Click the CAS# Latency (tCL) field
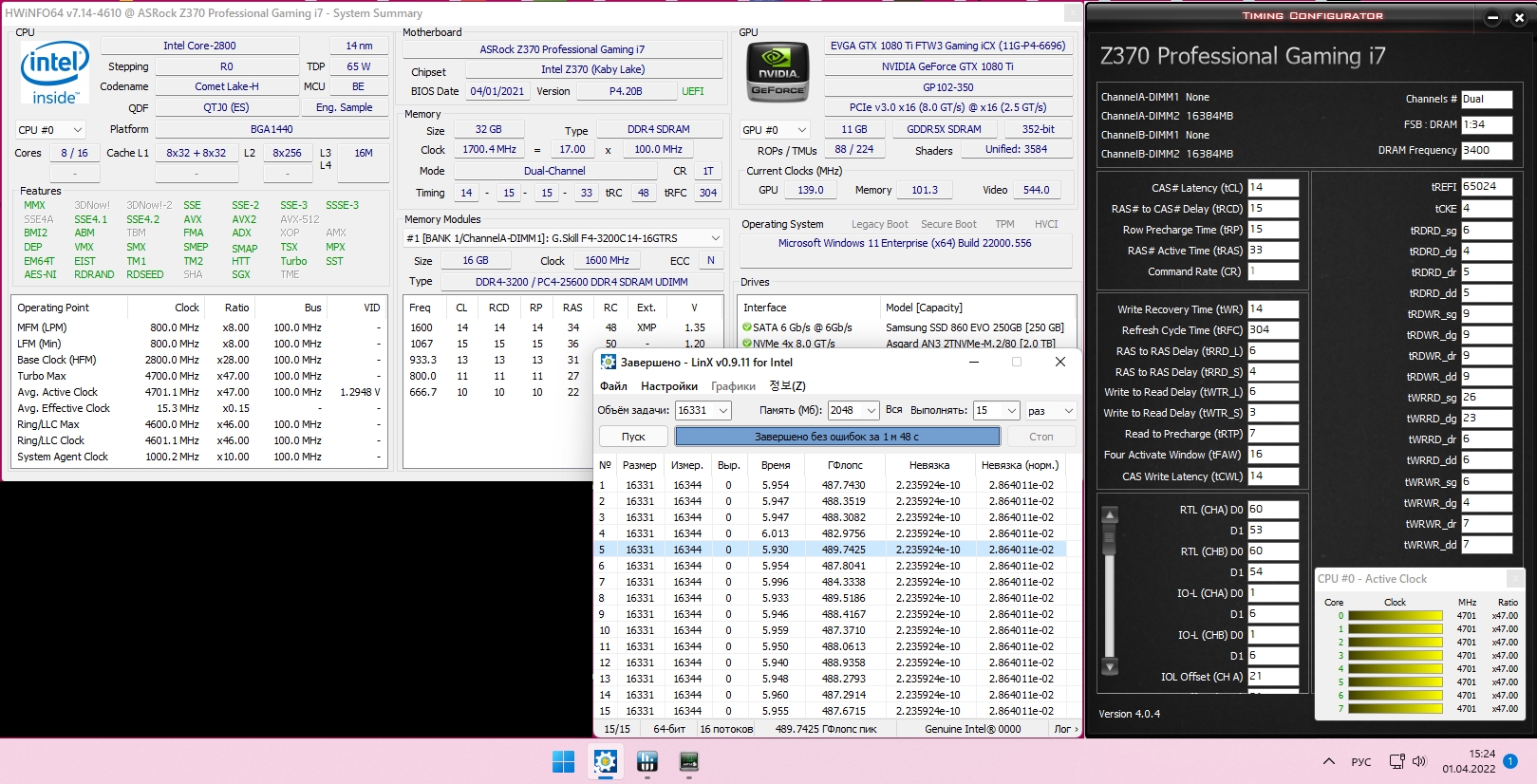This screenshot has height=784, width=1537. pyautogui.click(x=1273, y=188)
